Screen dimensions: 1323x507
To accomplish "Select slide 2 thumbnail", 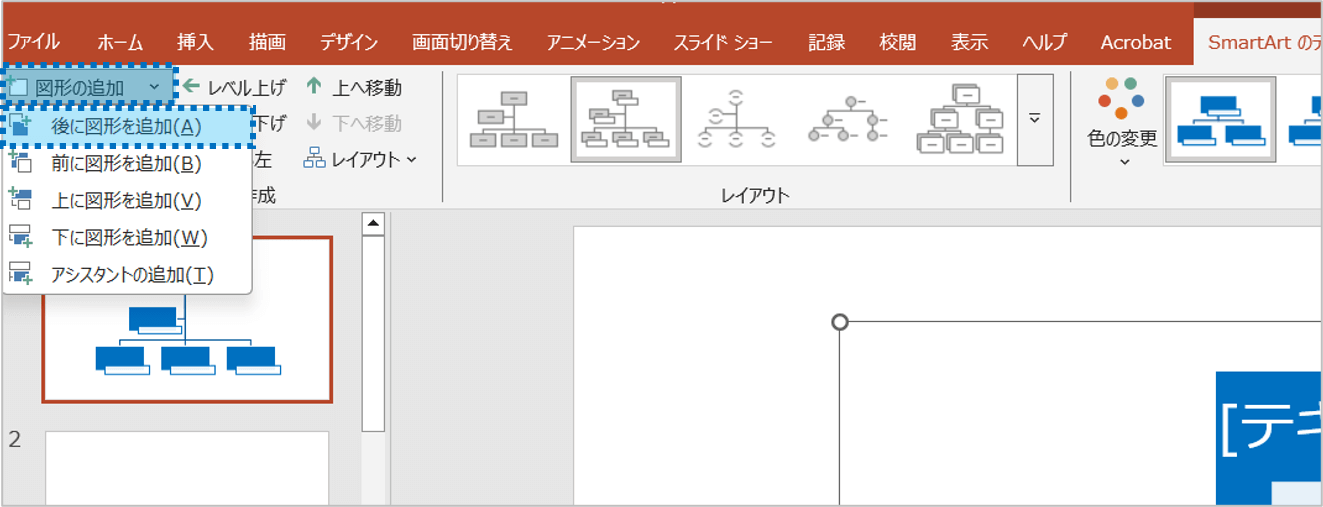I will 187,468.
